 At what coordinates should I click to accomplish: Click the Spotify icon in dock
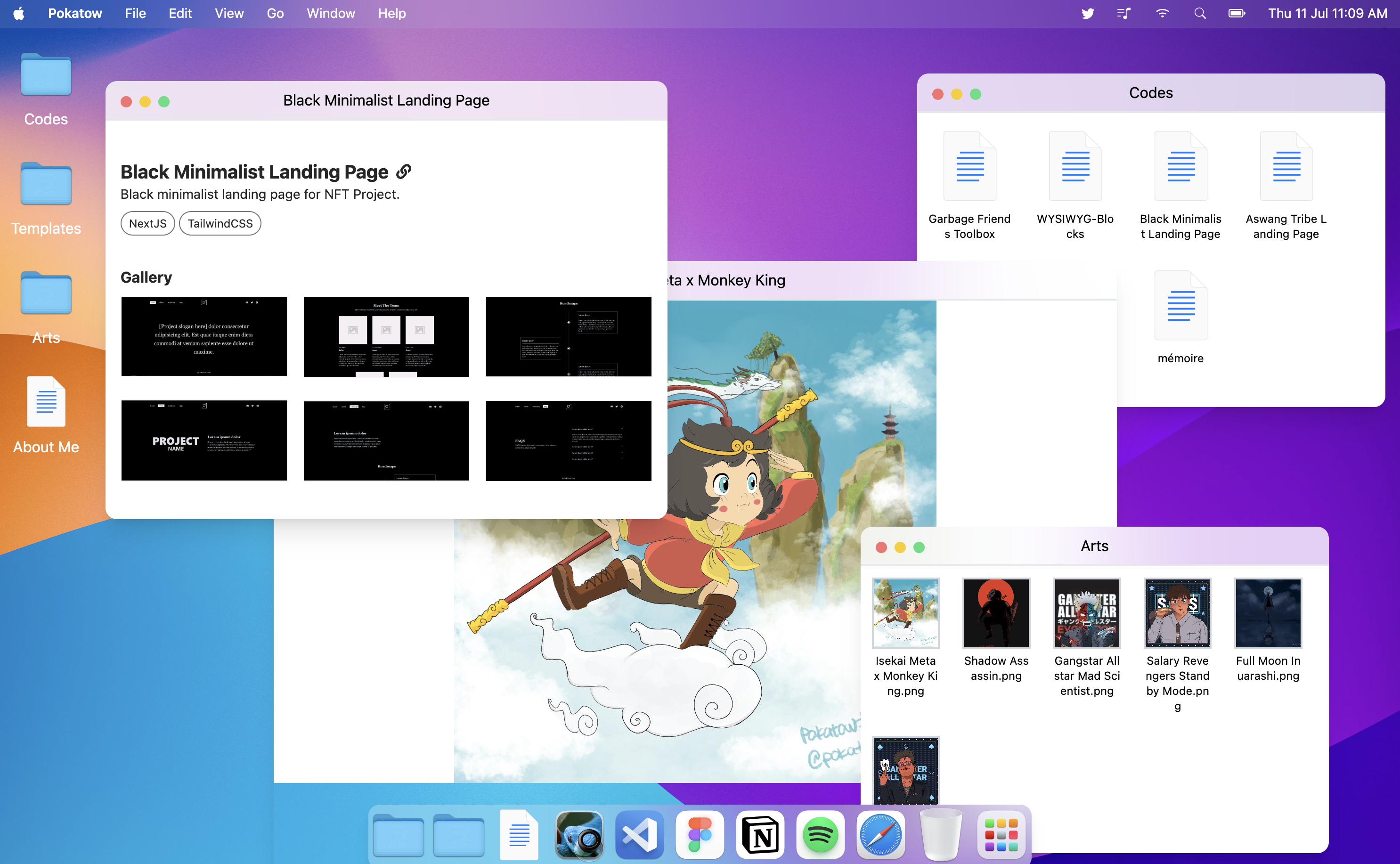click(x=820, y=835)
